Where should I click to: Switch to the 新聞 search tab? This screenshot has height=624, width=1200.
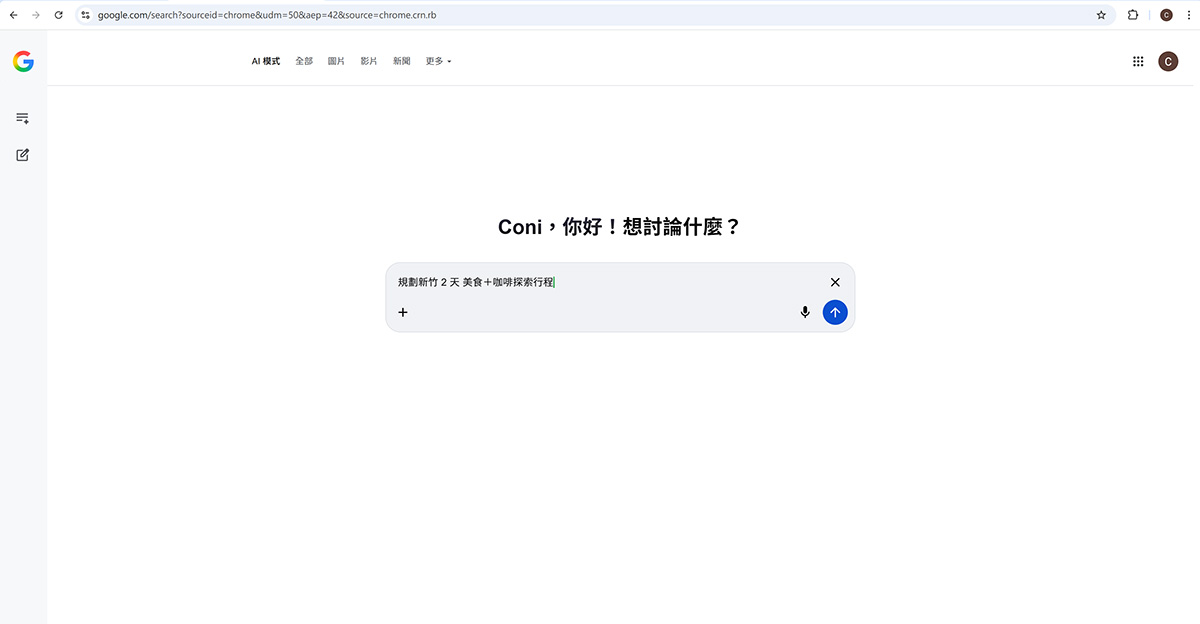(400, 61)
